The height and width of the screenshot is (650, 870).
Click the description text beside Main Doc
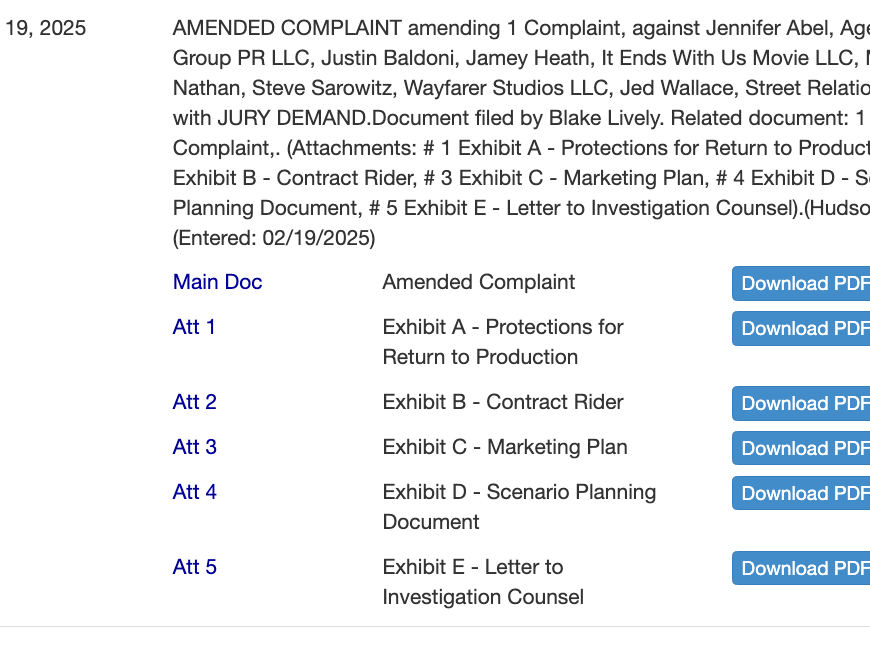point(478,282)
